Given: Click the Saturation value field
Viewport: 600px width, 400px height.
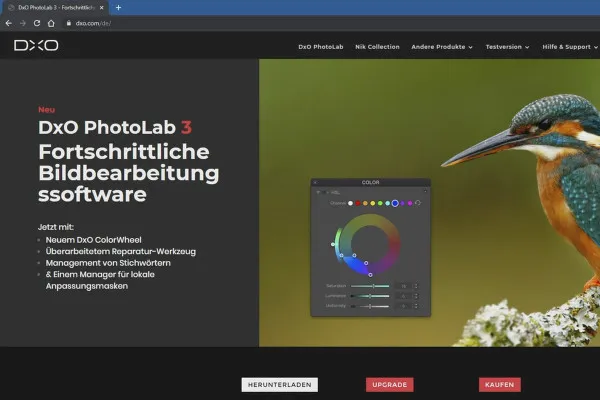Looking at the screenshot, I should (x=403, y=286).
